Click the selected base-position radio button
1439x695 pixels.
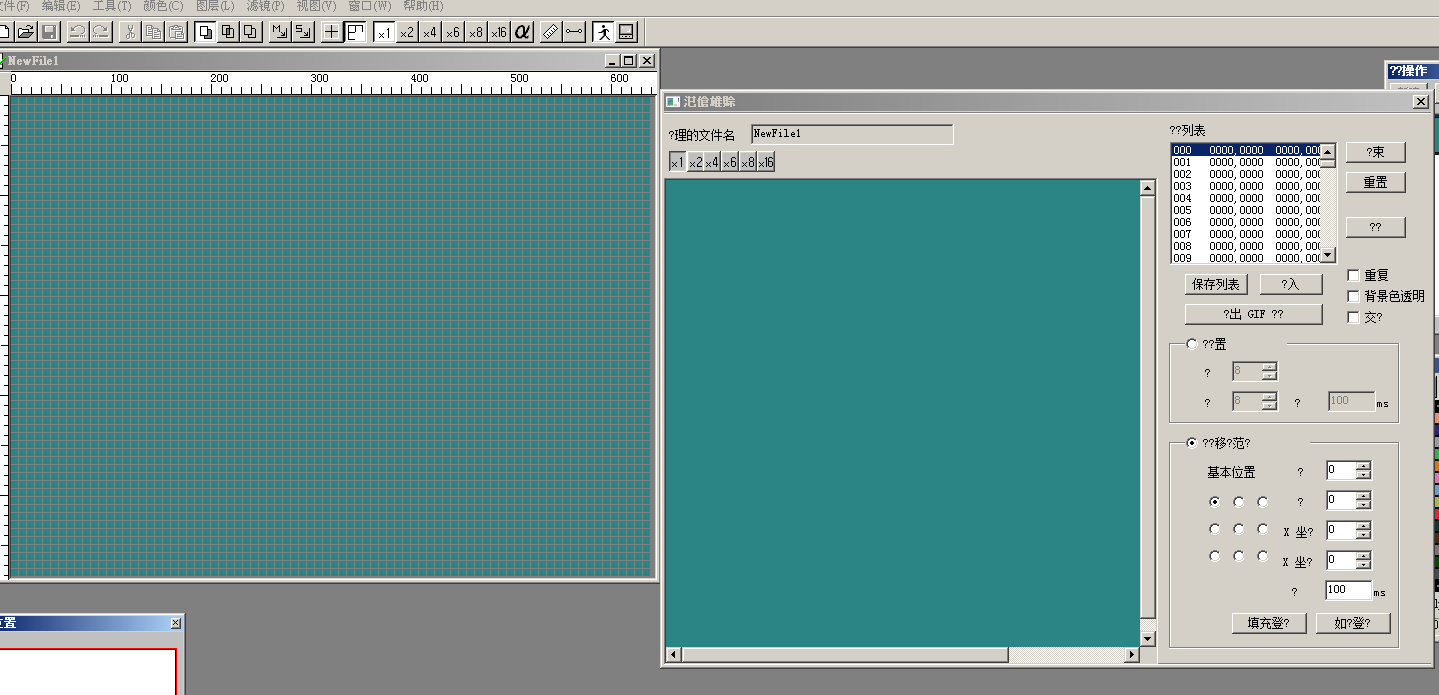coord(1215,502)
